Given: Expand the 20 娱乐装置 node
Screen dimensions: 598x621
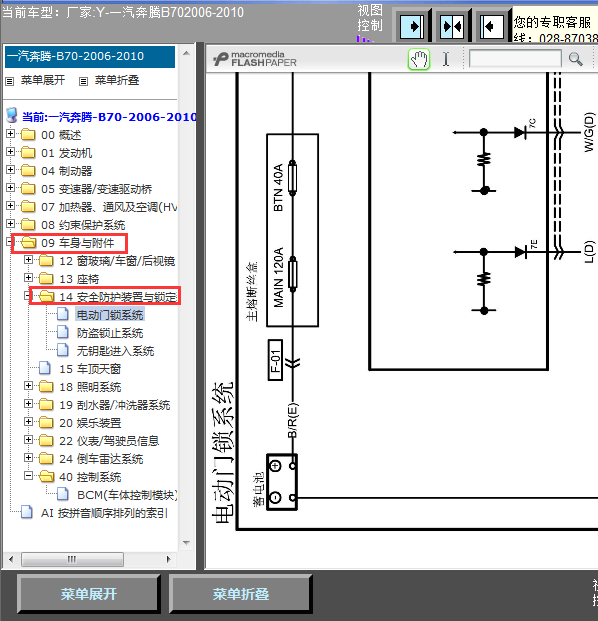Looking at the screenshot, I should pyautogui.click(x=28, y=421).
